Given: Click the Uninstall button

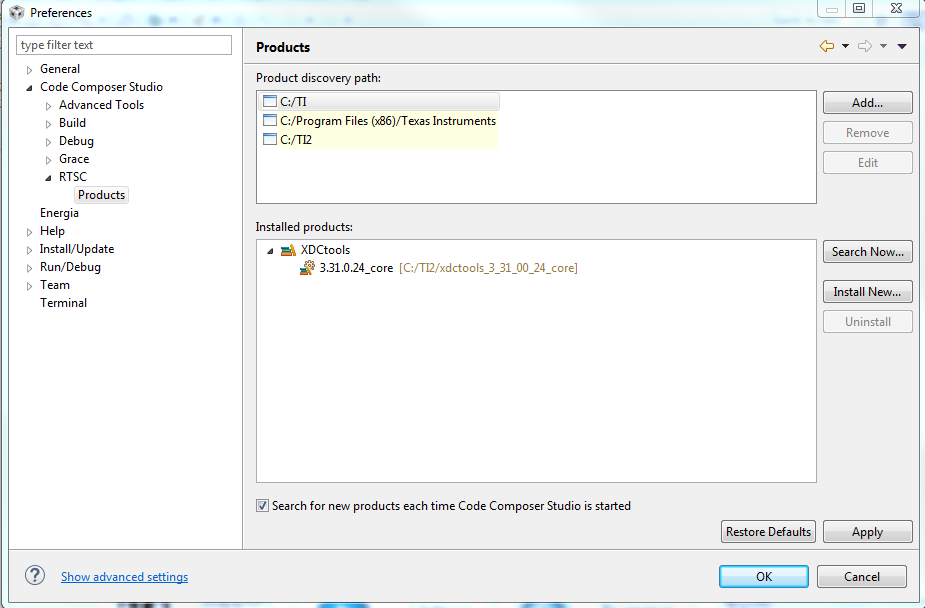Looking at the screenshot, I should tap(868, 322).
